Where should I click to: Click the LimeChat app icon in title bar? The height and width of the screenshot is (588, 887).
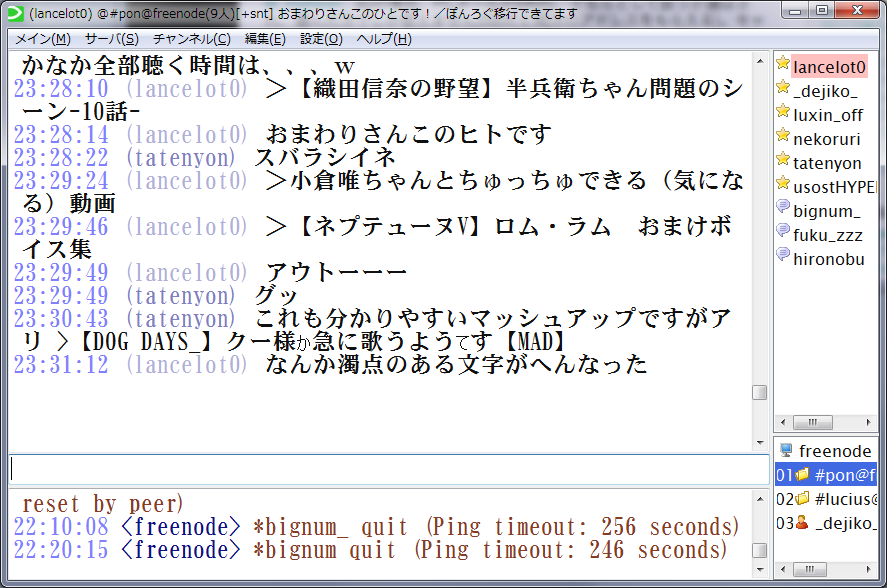pos(15,12)
